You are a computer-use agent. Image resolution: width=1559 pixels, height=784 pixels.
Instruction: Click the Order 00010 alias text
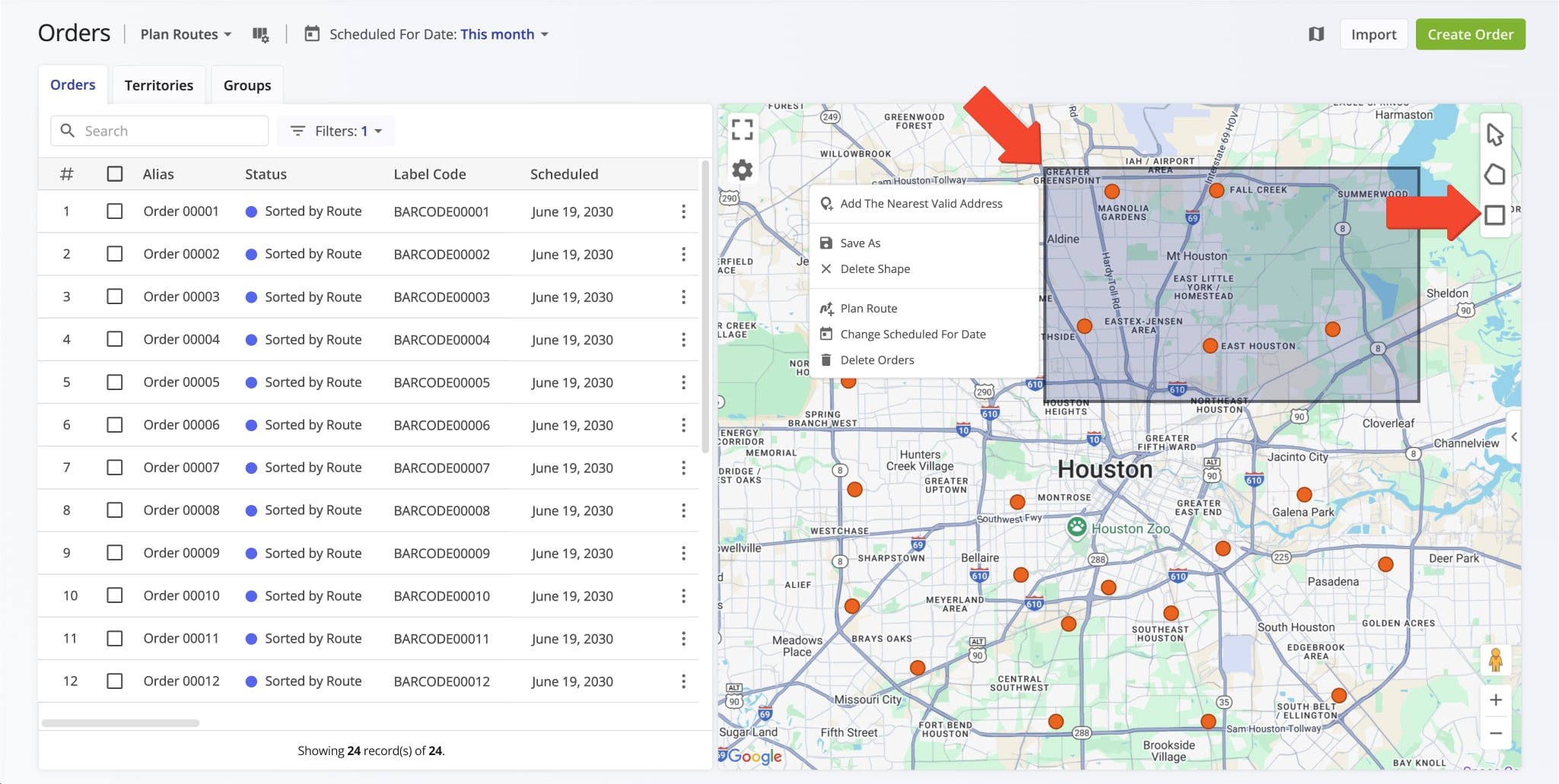(x=181, y=595)
